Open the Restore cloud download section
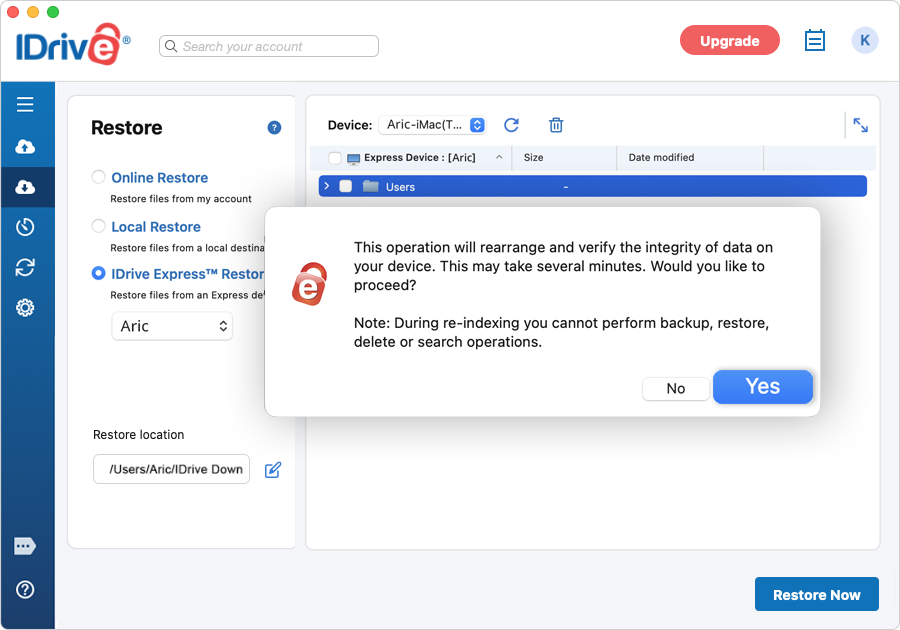 pyautogui.click(x=25, y=187)
